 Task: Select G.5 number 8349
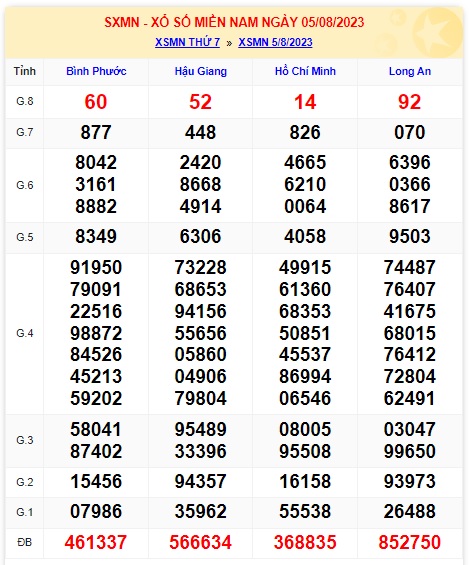(x=96, y=236)
